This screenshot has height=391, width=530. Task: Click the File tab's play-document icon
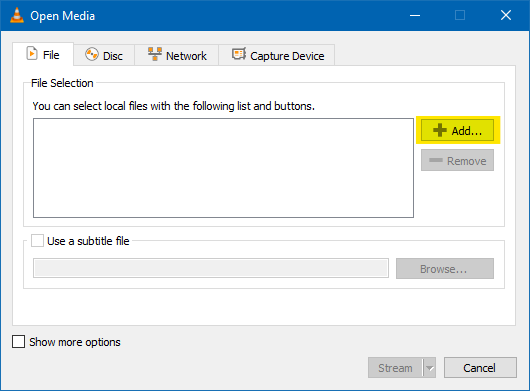click(x=32, y=54)
